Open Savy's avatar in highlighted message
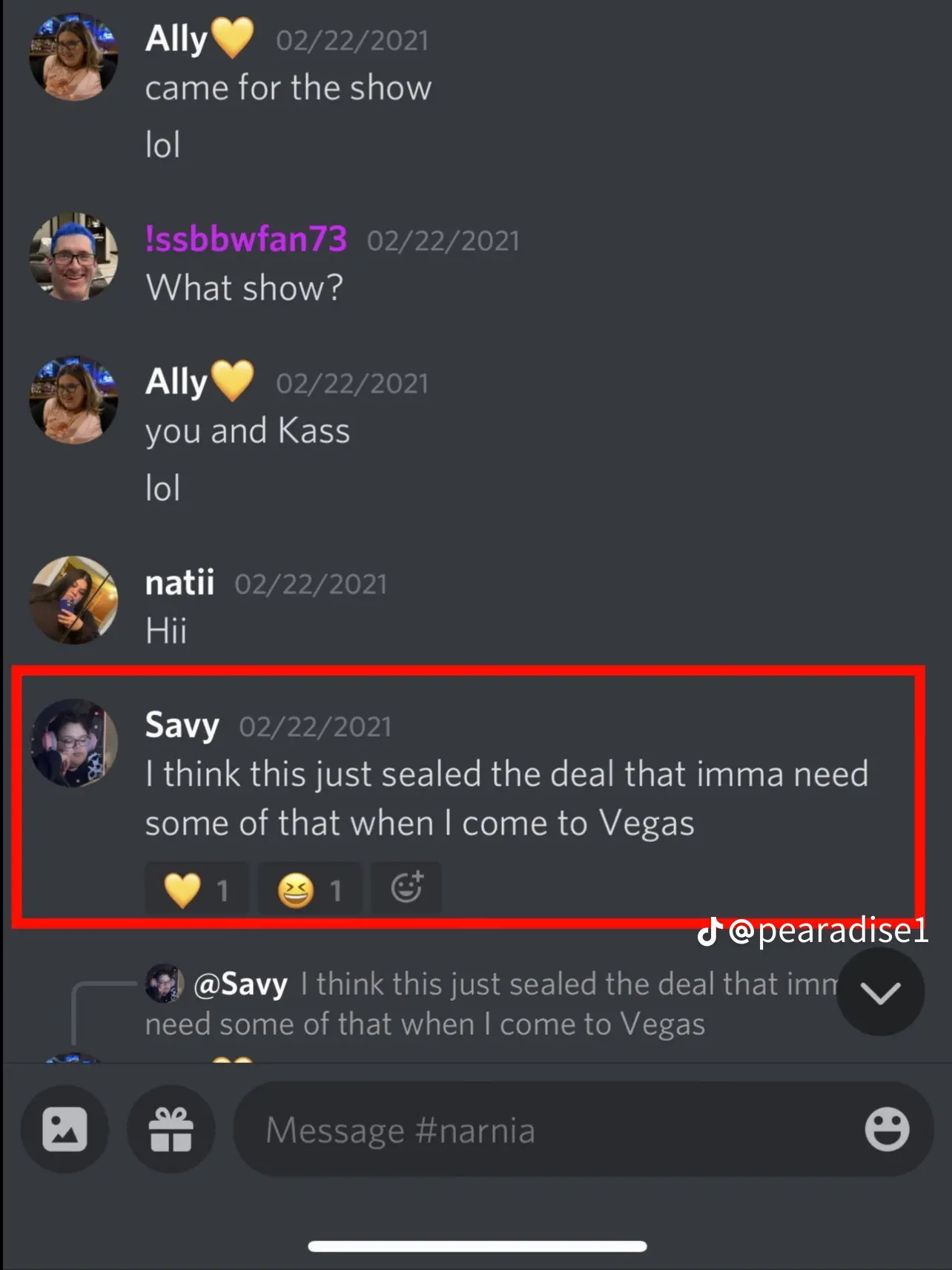Image resolution: width=952 pixels, height=1270 pixels. (x=73, y=743)
